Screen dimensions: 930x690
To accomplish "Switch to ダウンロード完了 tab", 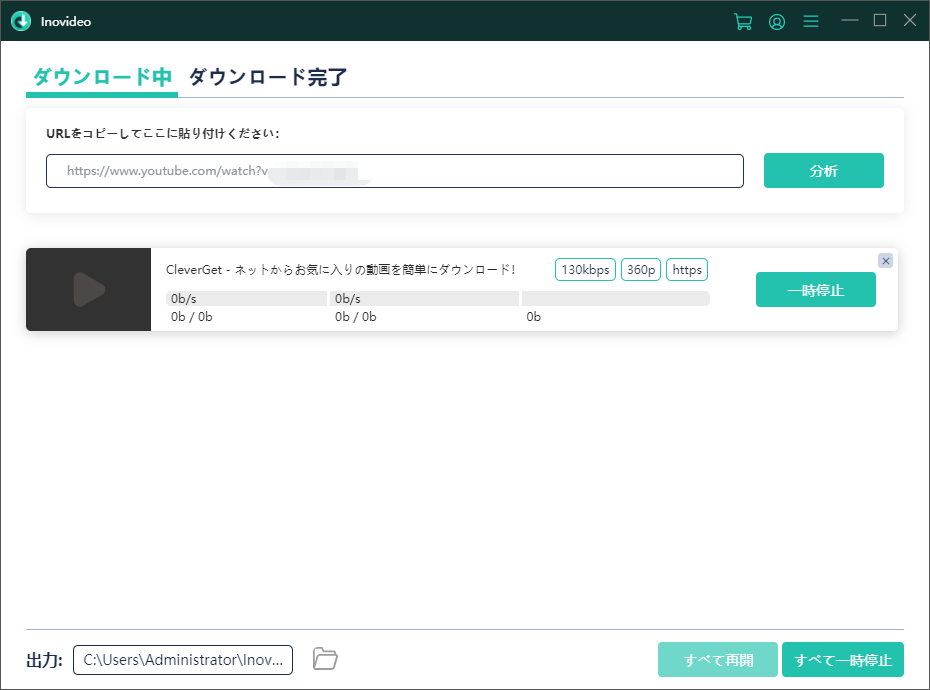I will [267, 77].
